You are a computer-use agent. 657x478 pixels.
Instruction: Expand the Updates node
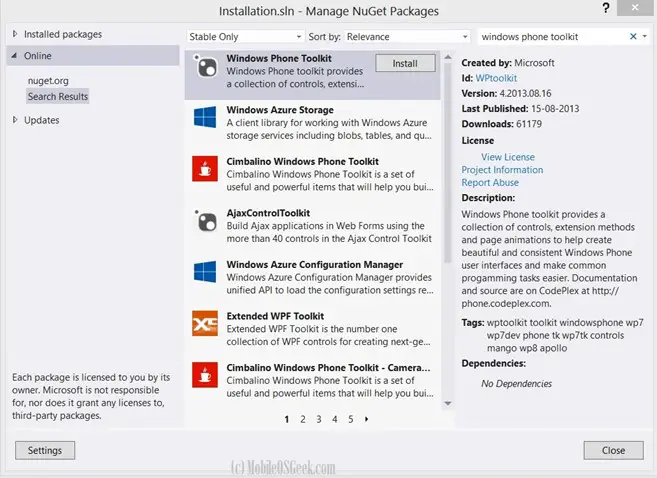point(15,120)
